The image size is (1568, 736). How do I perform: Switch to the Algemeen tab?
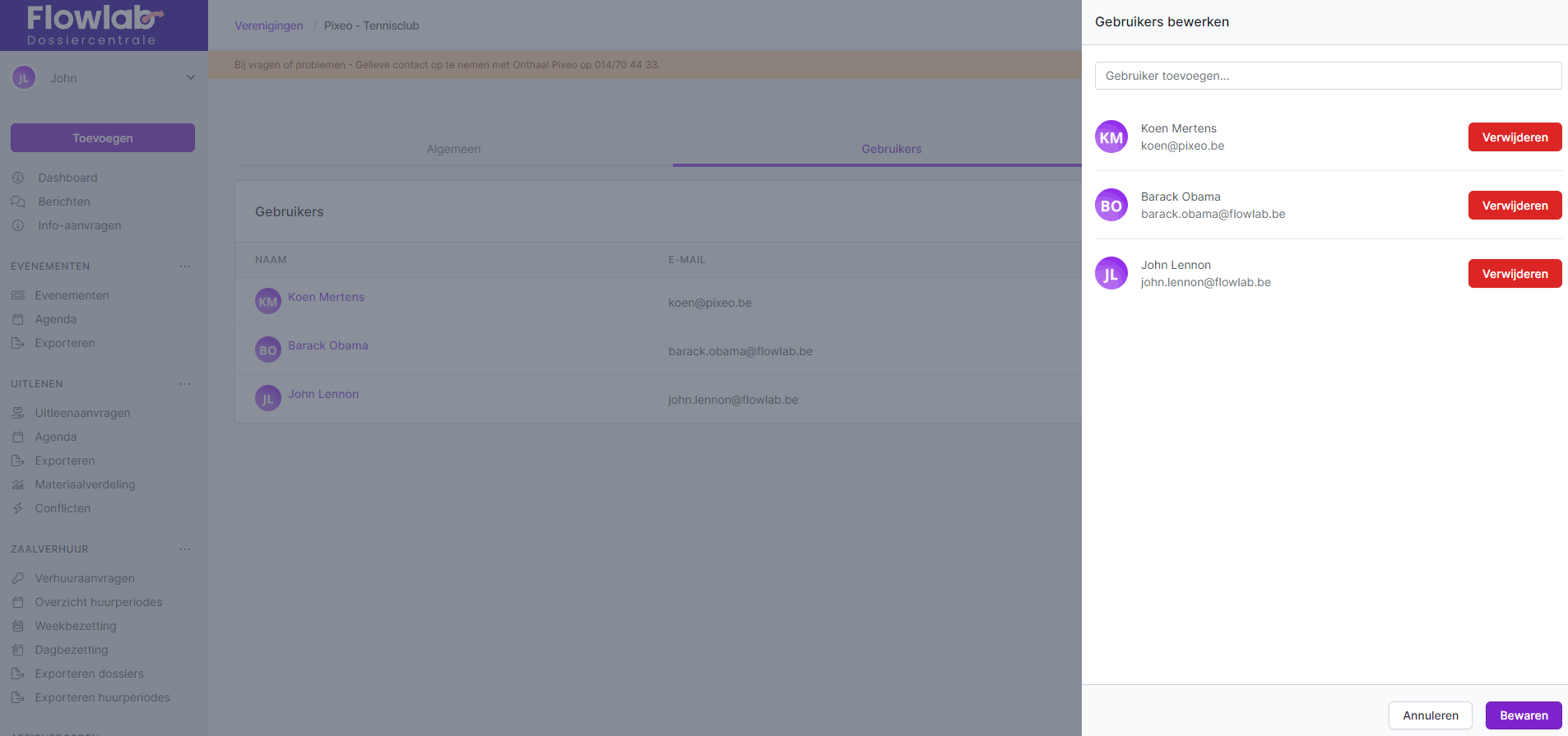pyautogui.click(x=453, y=149)
